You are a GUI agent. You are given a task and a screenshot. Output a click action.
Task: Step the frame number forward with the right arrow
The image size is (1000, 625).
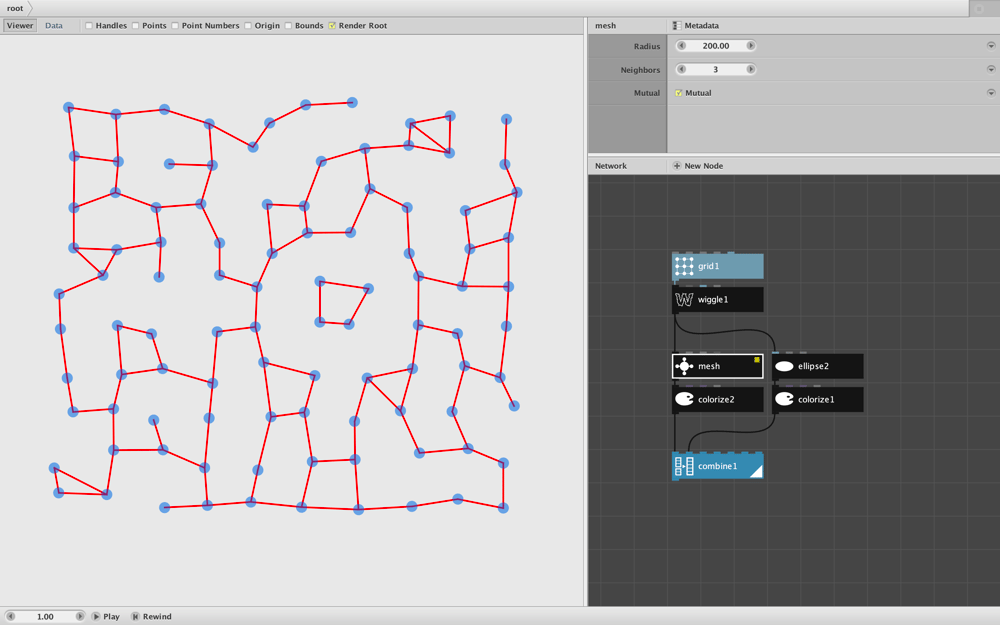click(x=80, y=617)
